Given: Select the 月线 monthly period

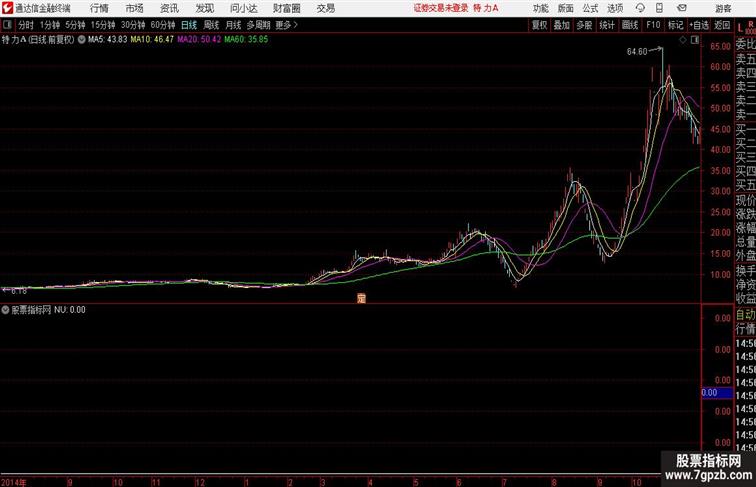Looking at the screenshot, I should (233, 25).
